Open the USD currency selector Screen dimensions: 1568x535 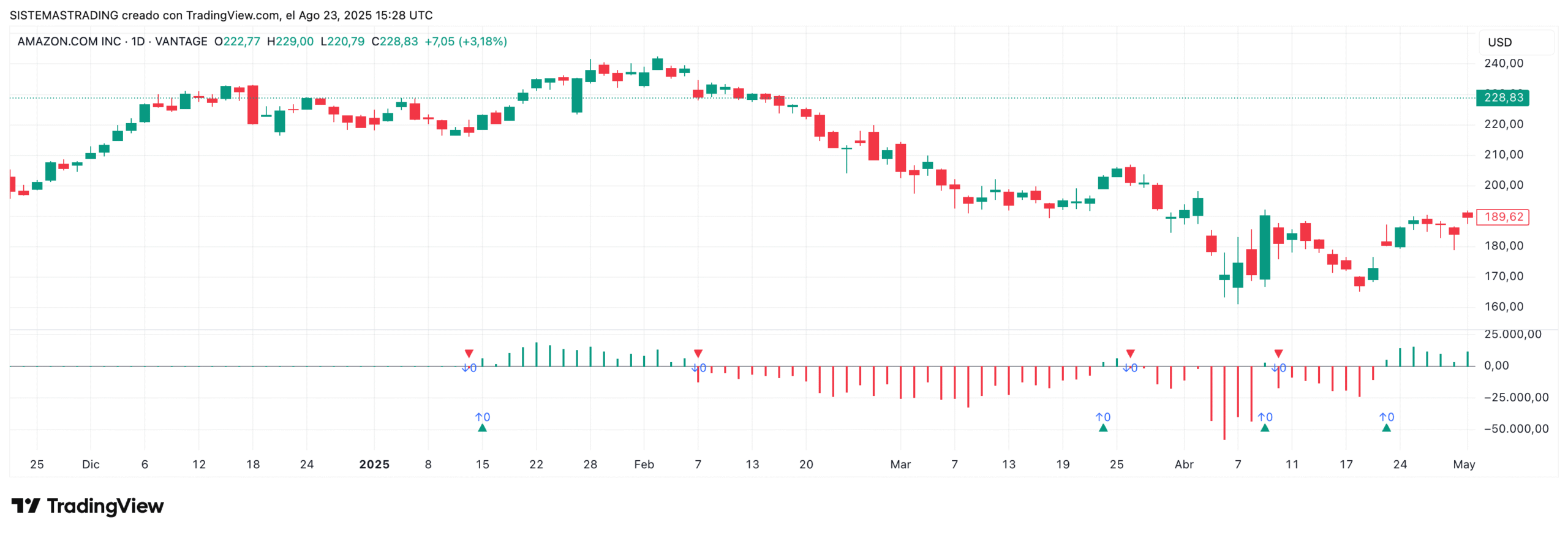[1500, 42]
